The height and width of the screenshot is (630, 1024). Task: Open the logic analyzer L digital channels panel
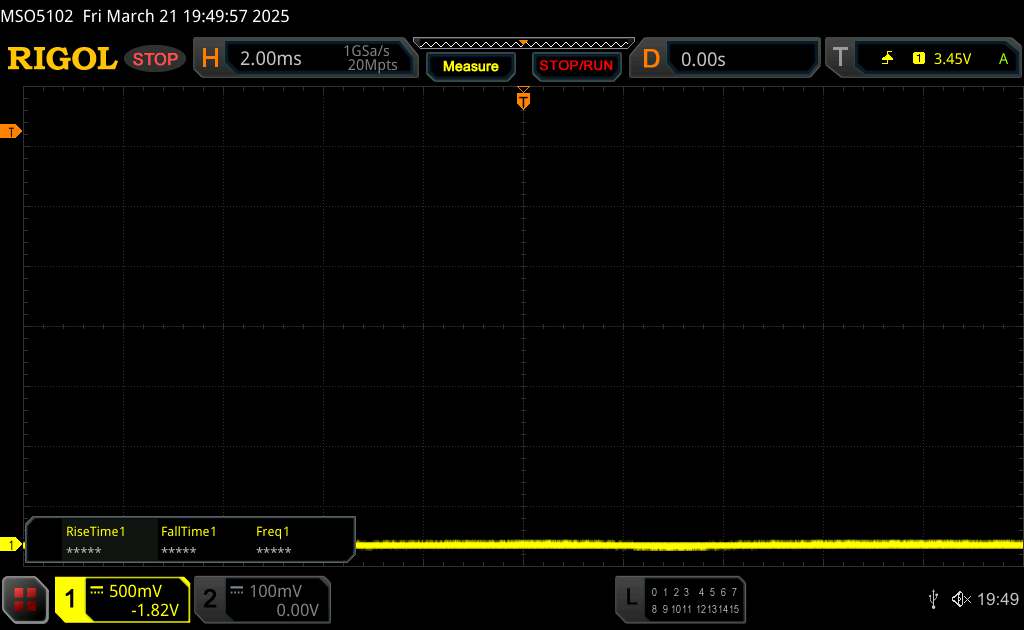click(680, 599)
